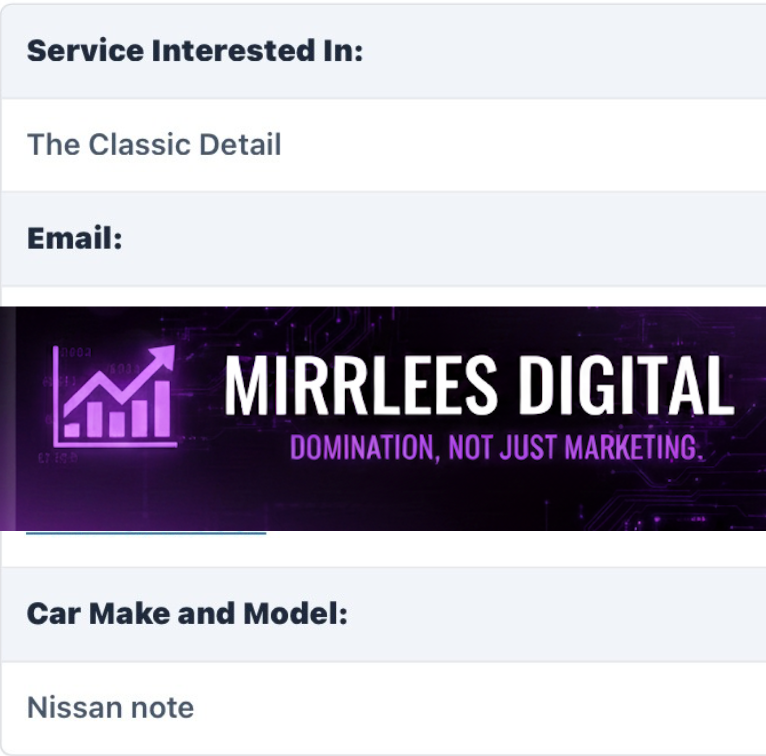Viewport: 766px width, 756px height.
Task: Click the word MARKETING in the tagline
Action: [x=633, y=447]
